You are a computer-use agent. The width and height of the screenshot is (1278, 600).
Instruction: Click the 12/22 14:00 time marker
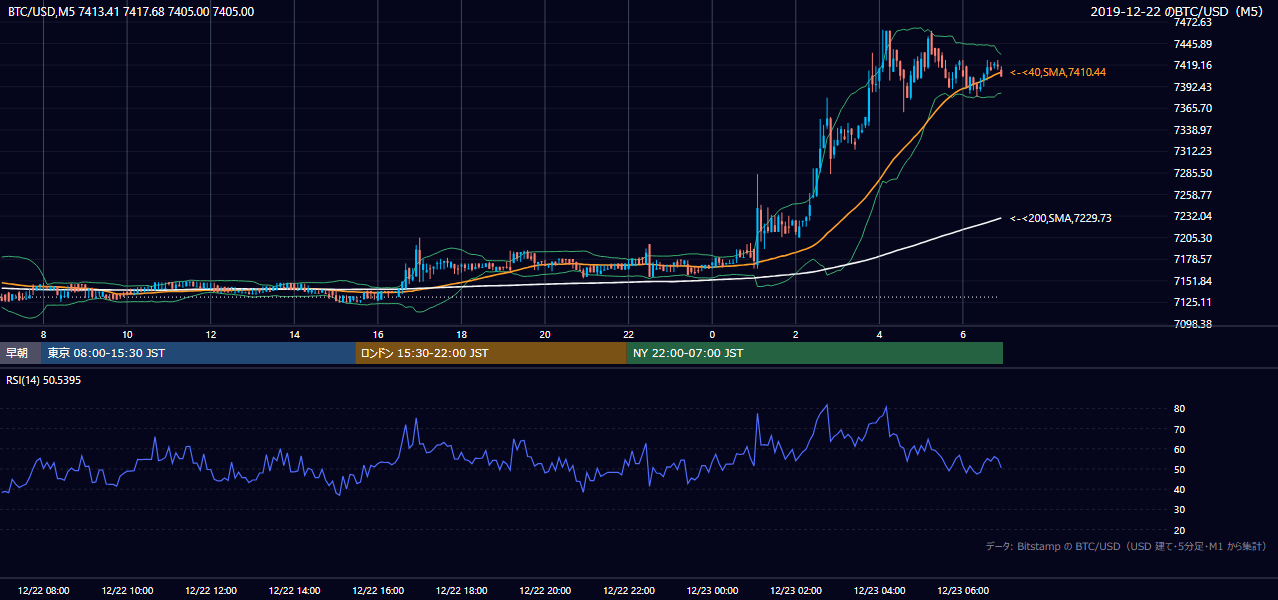point(294,591)
